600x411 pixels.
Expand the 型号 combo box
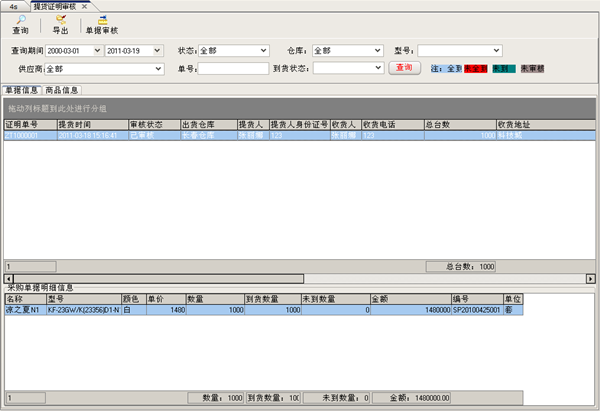coord(496,50)
